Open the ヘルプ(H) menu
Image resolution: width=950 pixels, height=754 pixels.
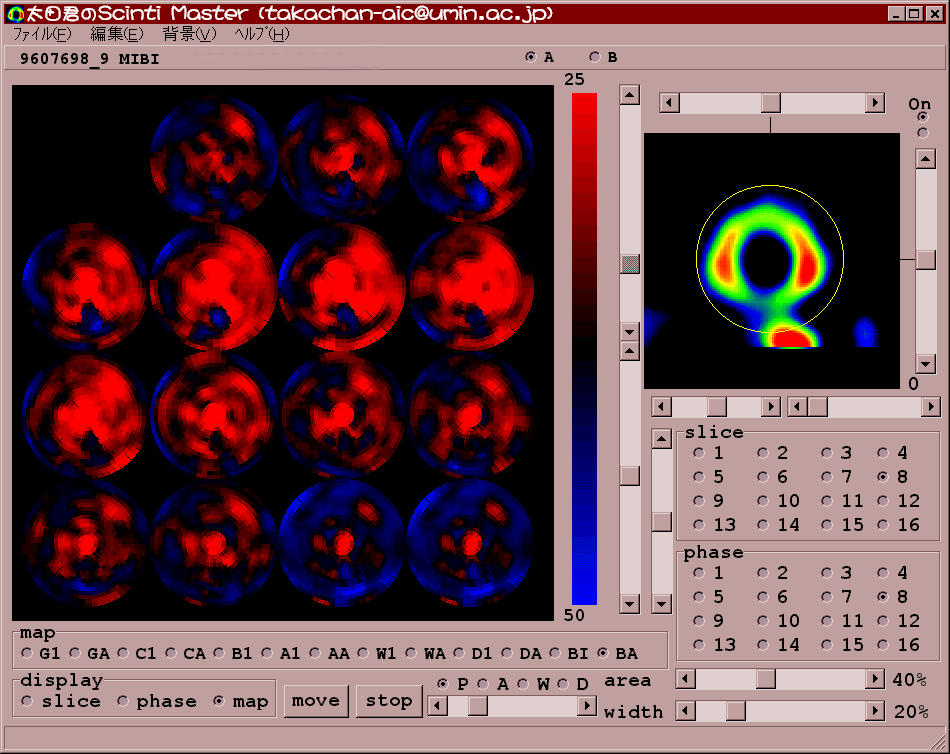[261, 34]
